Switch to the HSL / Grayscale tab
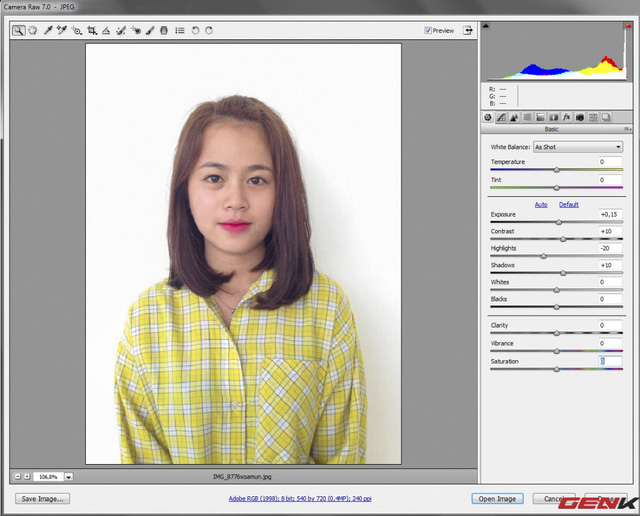Screen dimensions: 640x516 click(x=527, y=118)
